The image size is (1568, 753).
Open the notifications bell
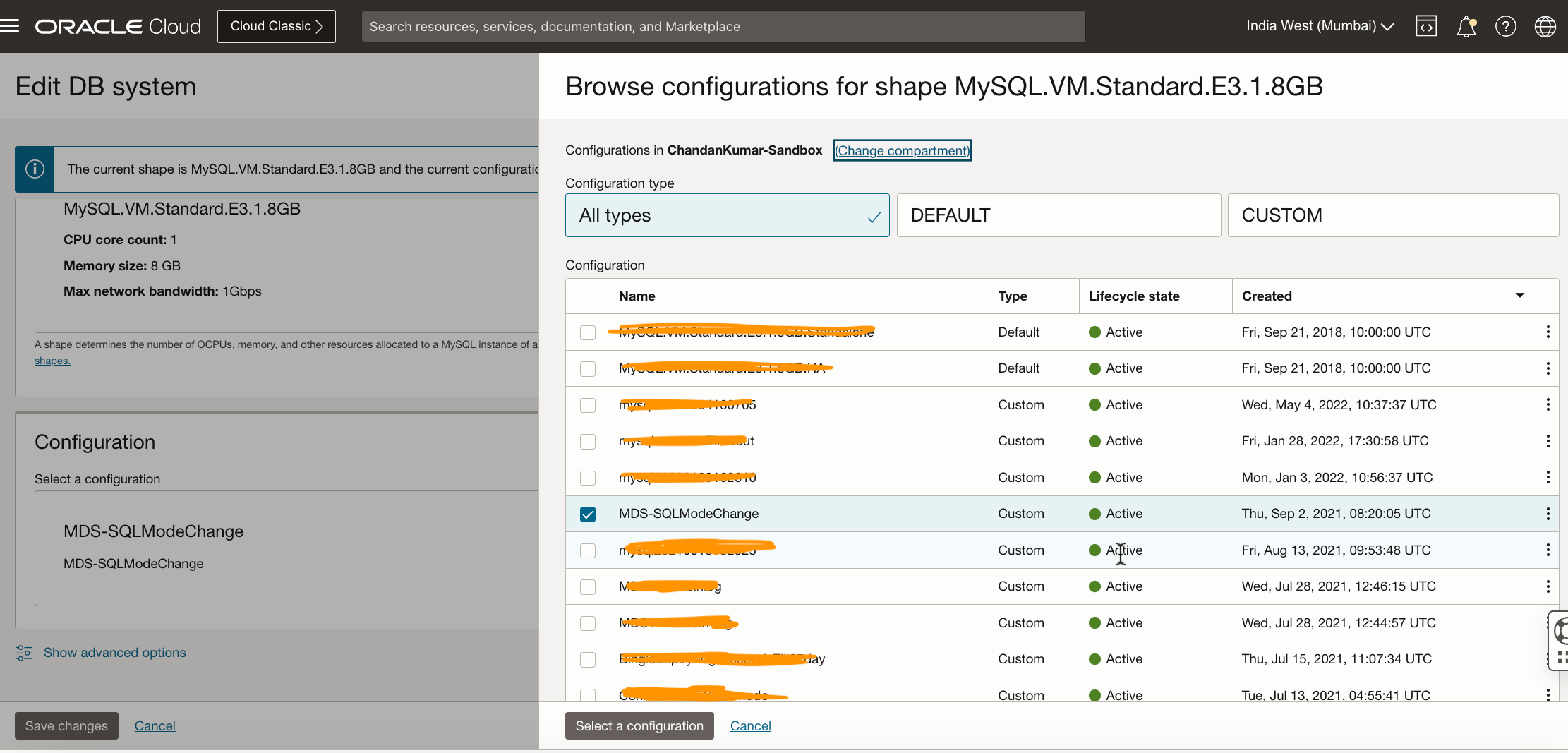1466,26
